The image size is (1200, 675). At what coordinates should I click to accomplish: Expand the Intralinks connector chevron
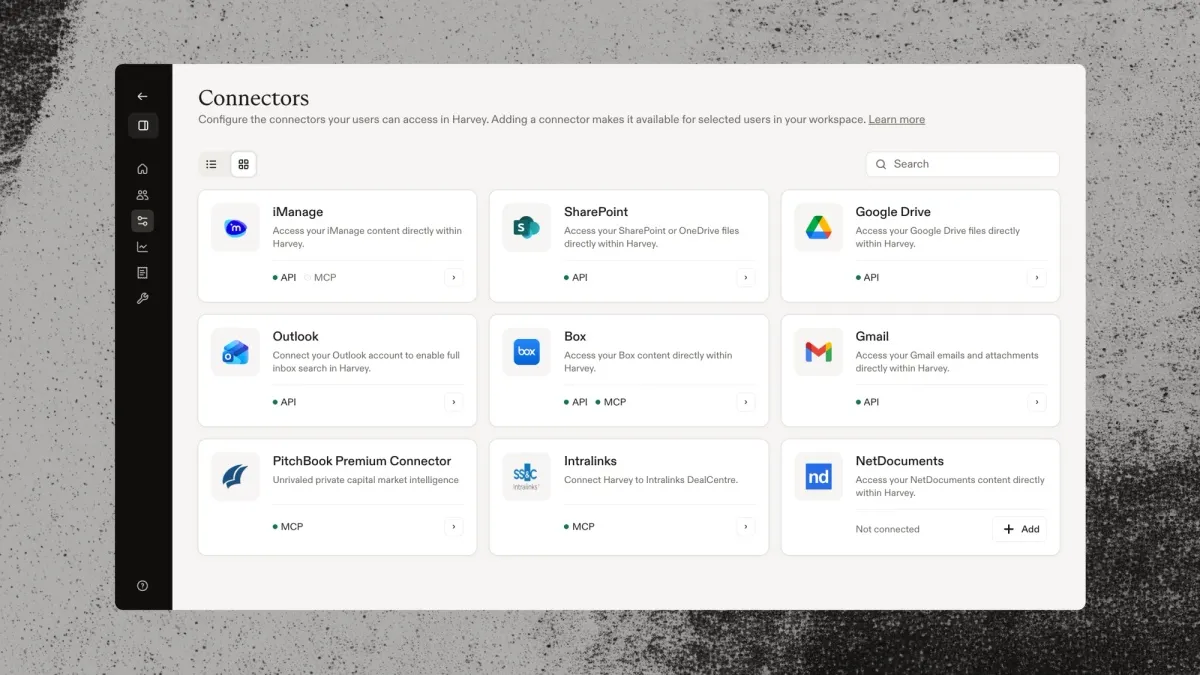[x=746, y=527]
